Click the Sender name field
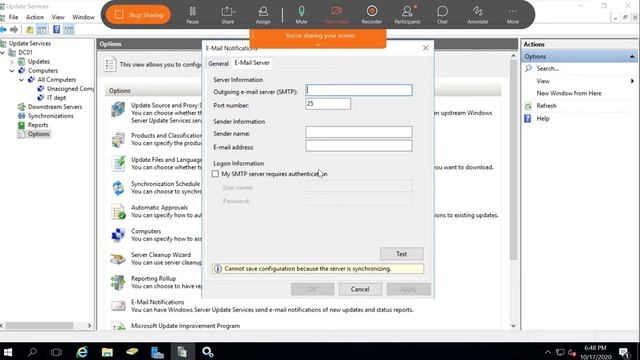The width and height of the screenshot is (640, 360). [359, 132]
